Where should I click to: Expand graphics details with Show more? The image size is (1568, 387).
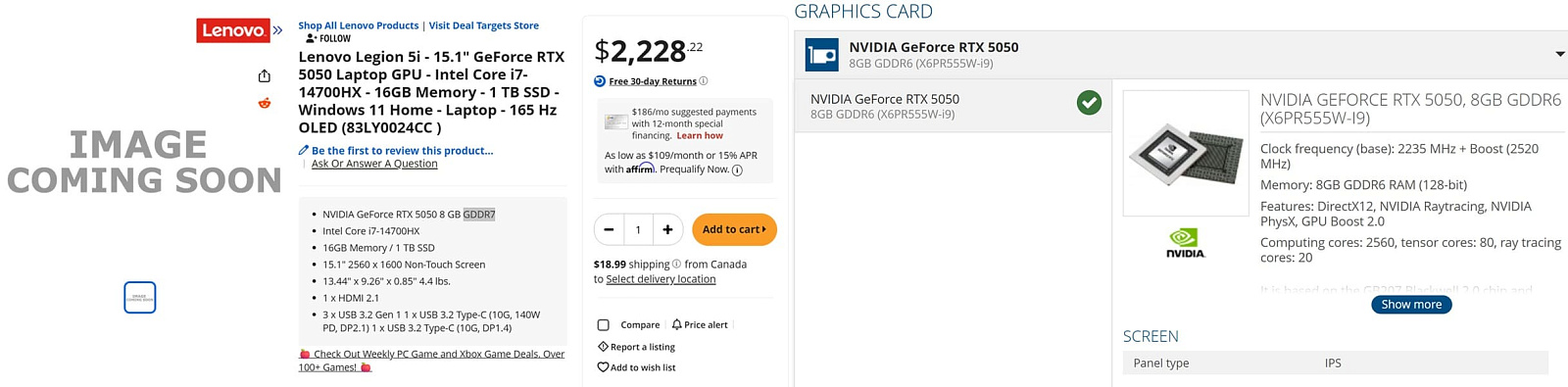[x=1411, y=305]
